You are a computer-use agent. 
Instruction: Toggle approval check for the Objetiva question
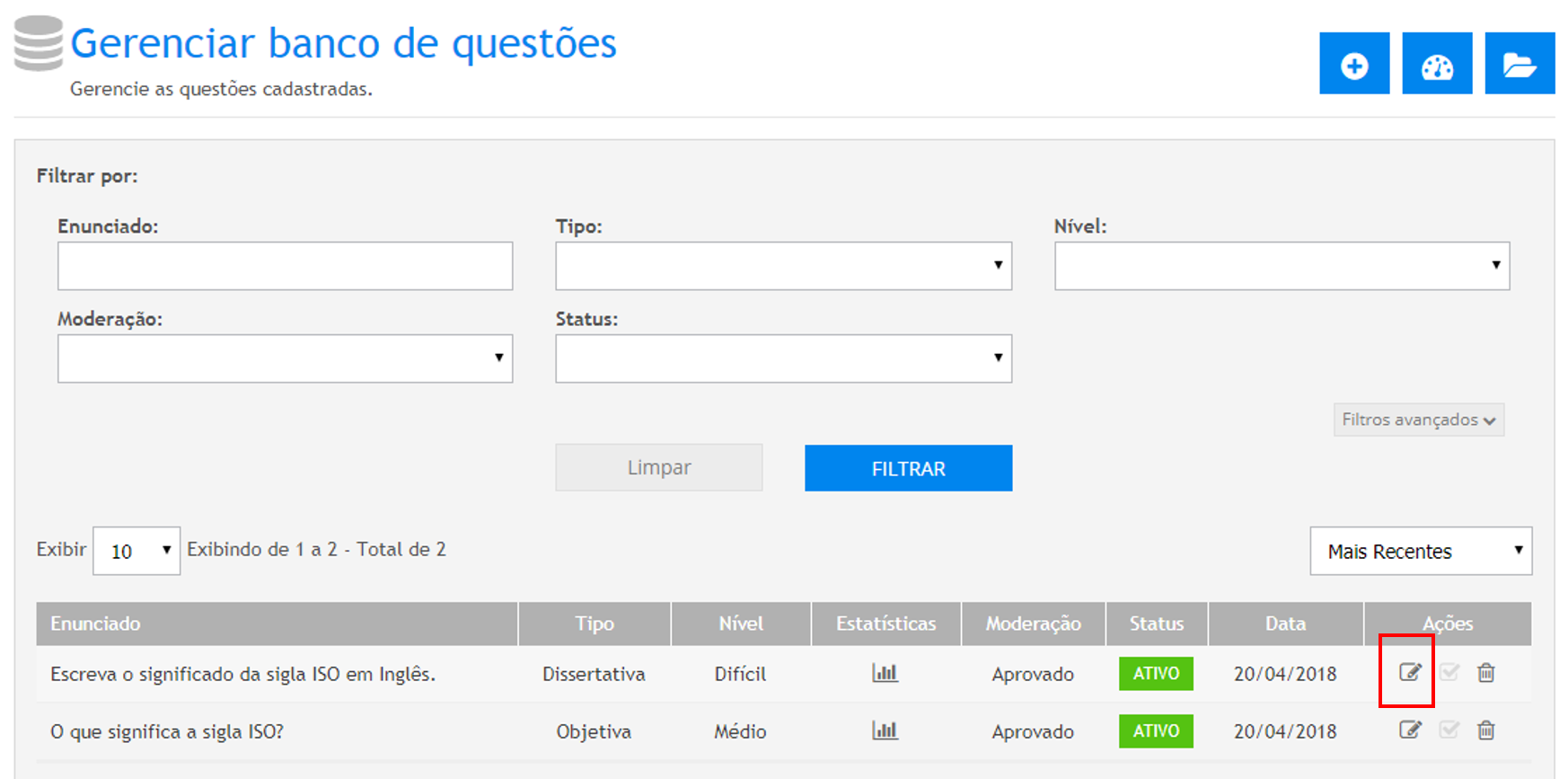tap(1449, 730)
